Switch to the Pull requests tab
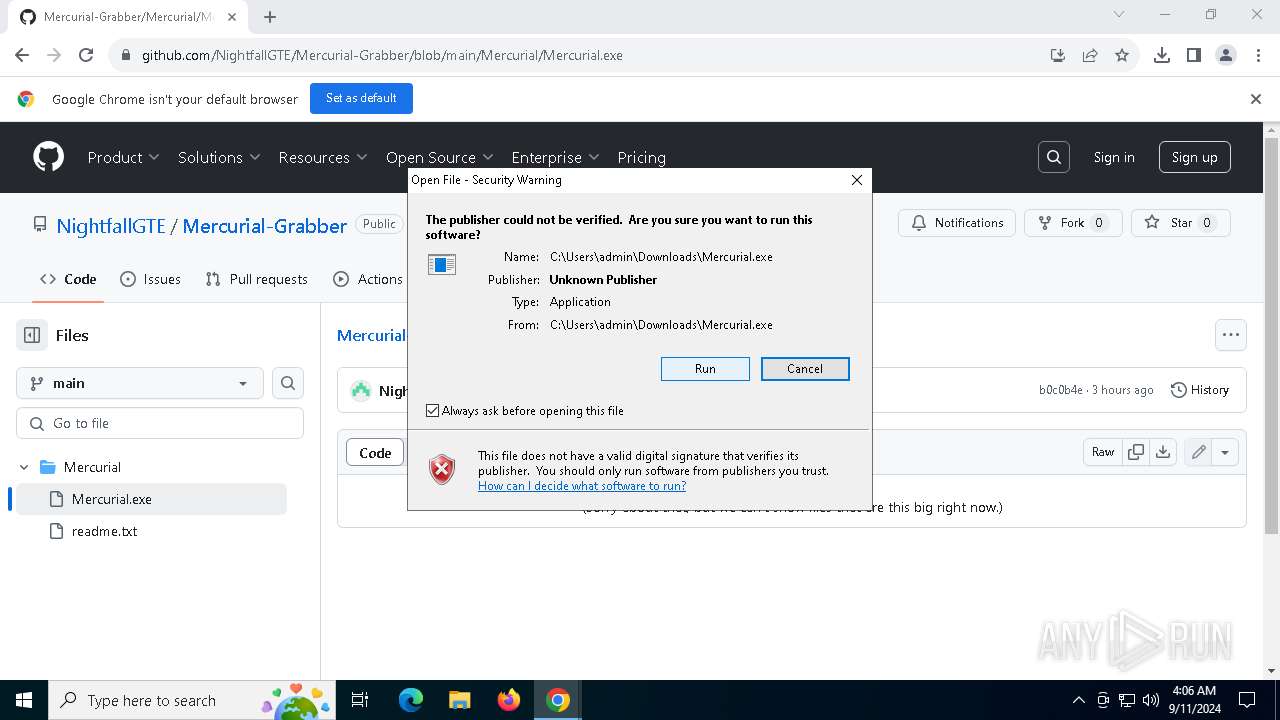The width and height of the screenshot is (1280, 720). [256, 279]
